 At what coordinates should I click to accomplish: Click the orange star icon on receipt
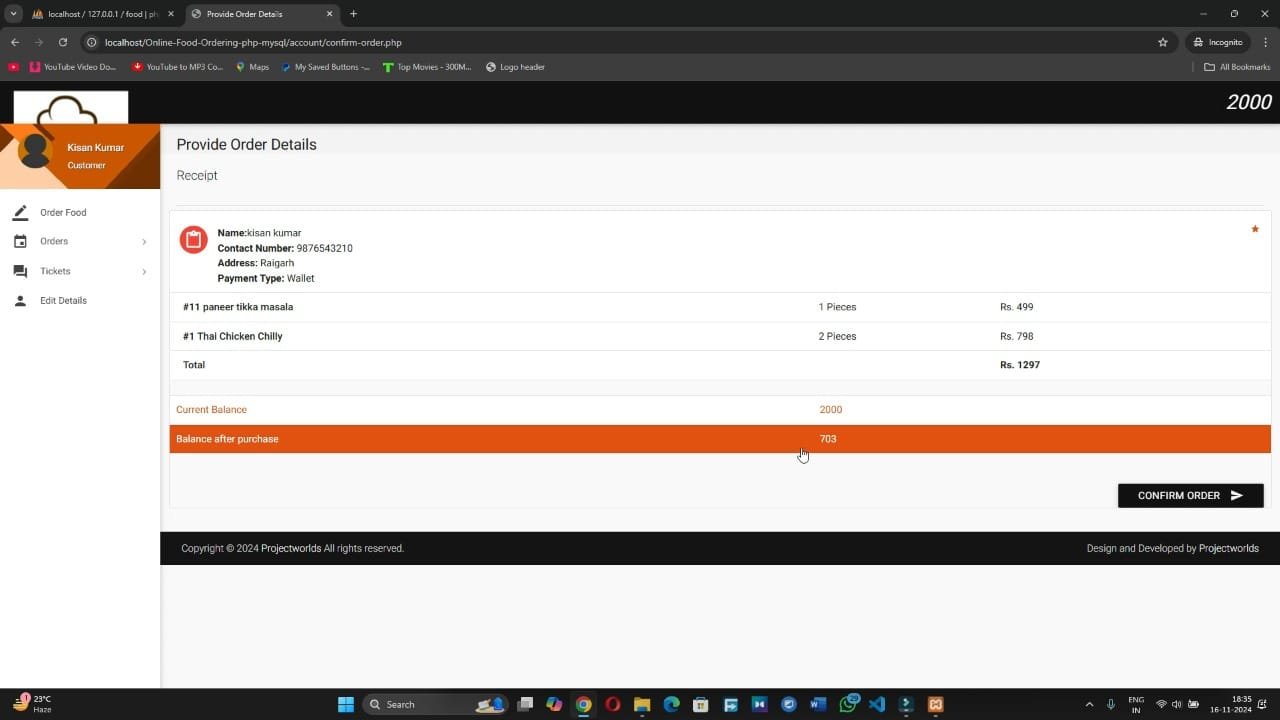pyautogui.click(x=1255, y=230)
